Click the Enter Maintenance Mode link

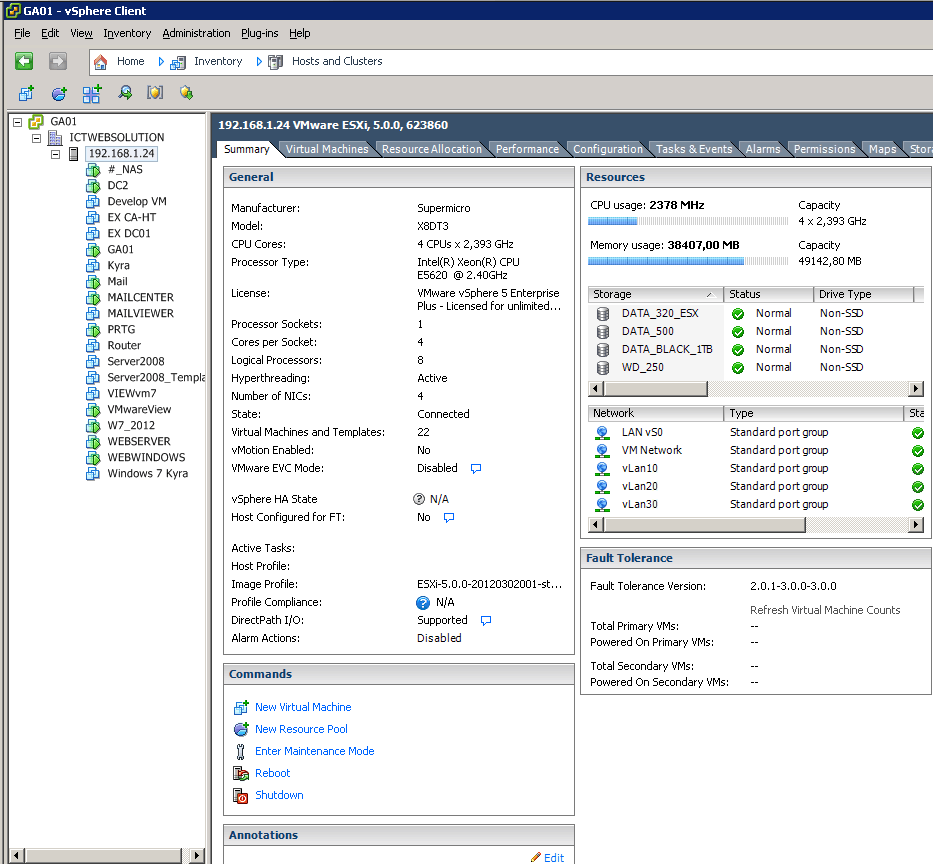314,751
